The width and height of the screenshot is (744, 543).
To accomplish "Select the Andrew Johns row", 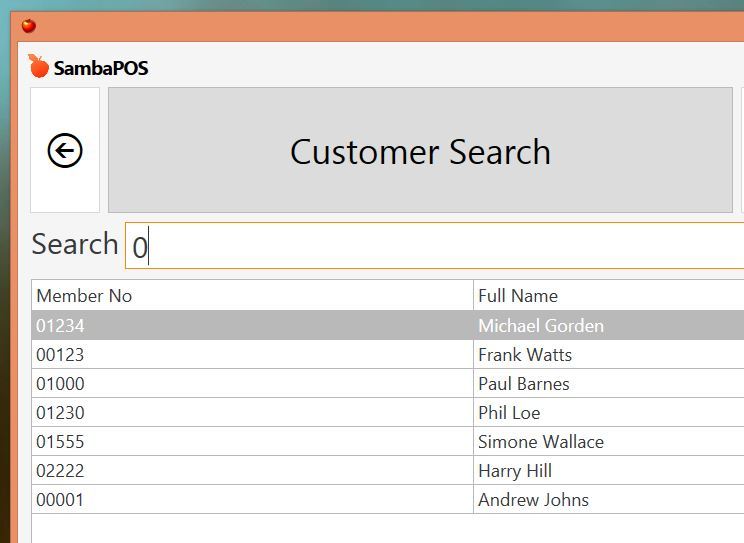I will [388, 499].
